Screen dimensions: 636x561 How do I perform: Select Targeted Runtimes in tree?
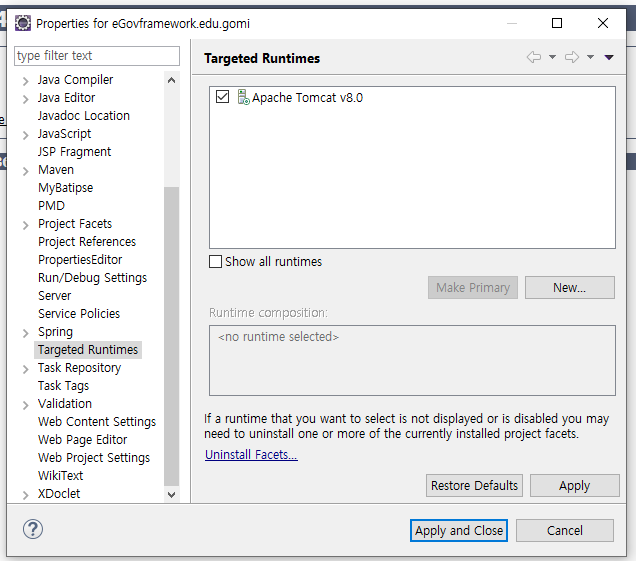[x=88, y=350]
